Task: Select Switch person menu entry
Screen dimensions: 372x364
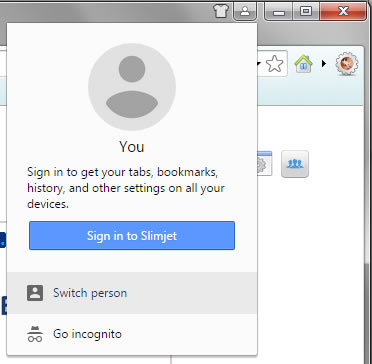Action: click(132, 293)
